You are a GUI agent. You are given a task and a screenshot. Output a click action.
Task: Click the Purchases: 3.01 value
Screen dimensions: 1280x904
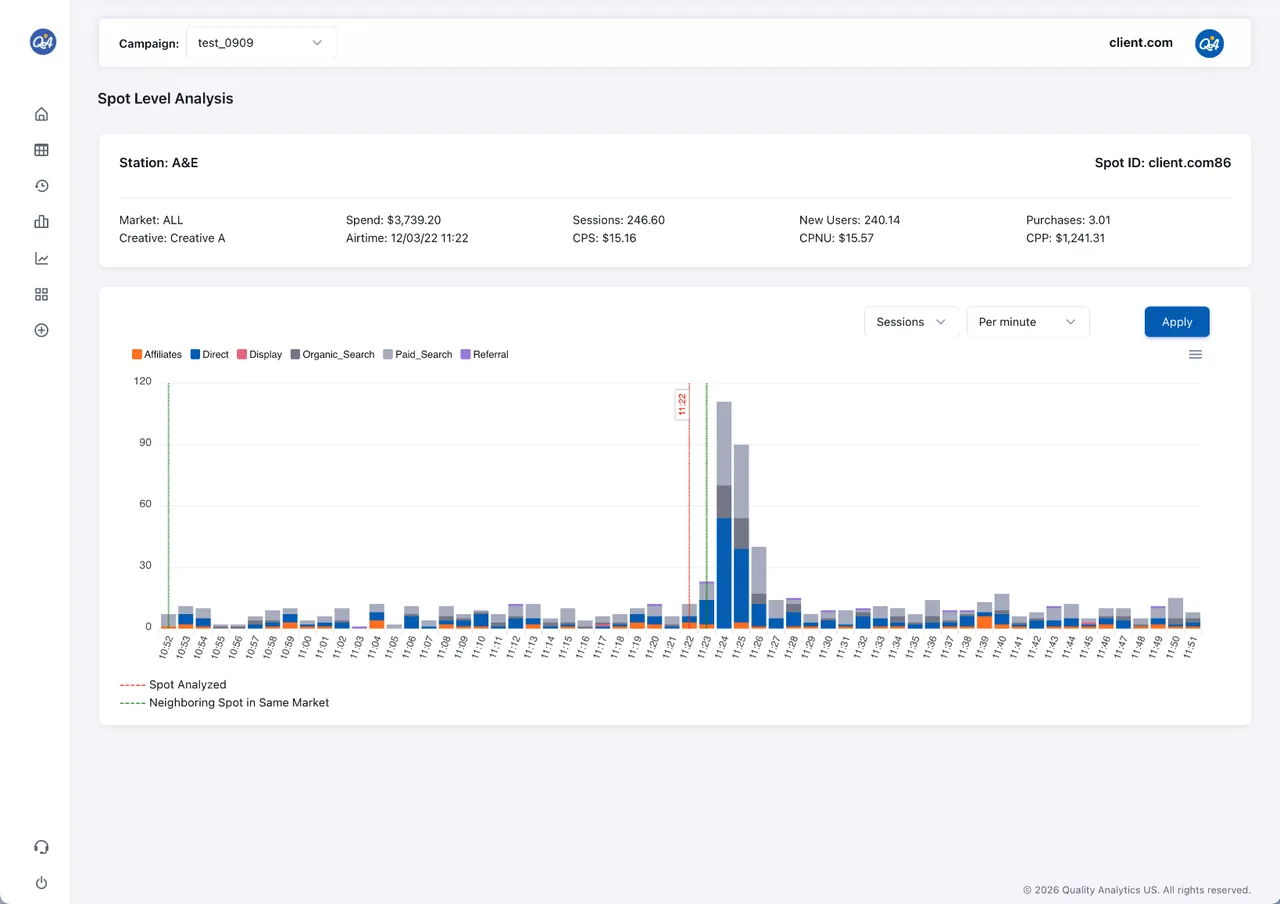[1068, 220]
